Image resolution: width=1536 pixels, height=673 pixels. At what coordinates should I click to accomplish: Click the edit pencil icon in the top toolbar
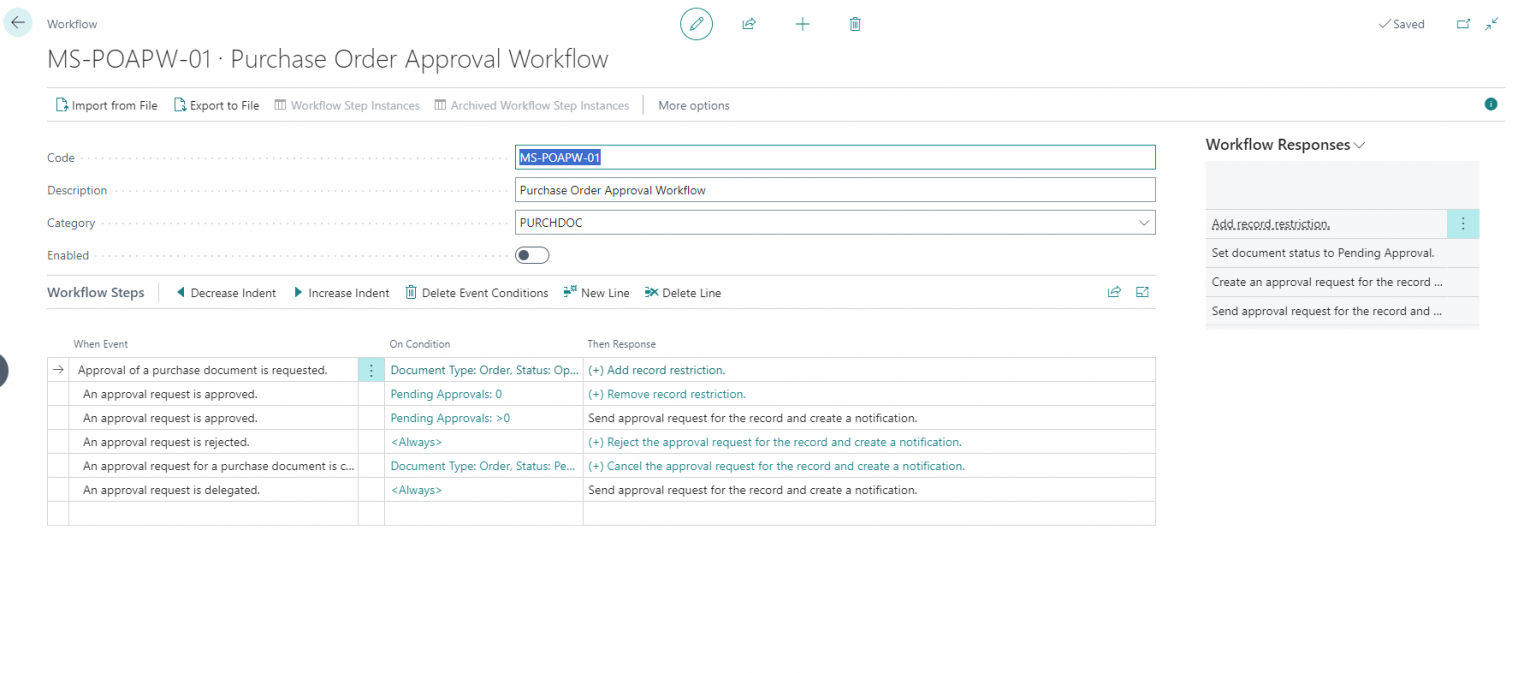696,23
